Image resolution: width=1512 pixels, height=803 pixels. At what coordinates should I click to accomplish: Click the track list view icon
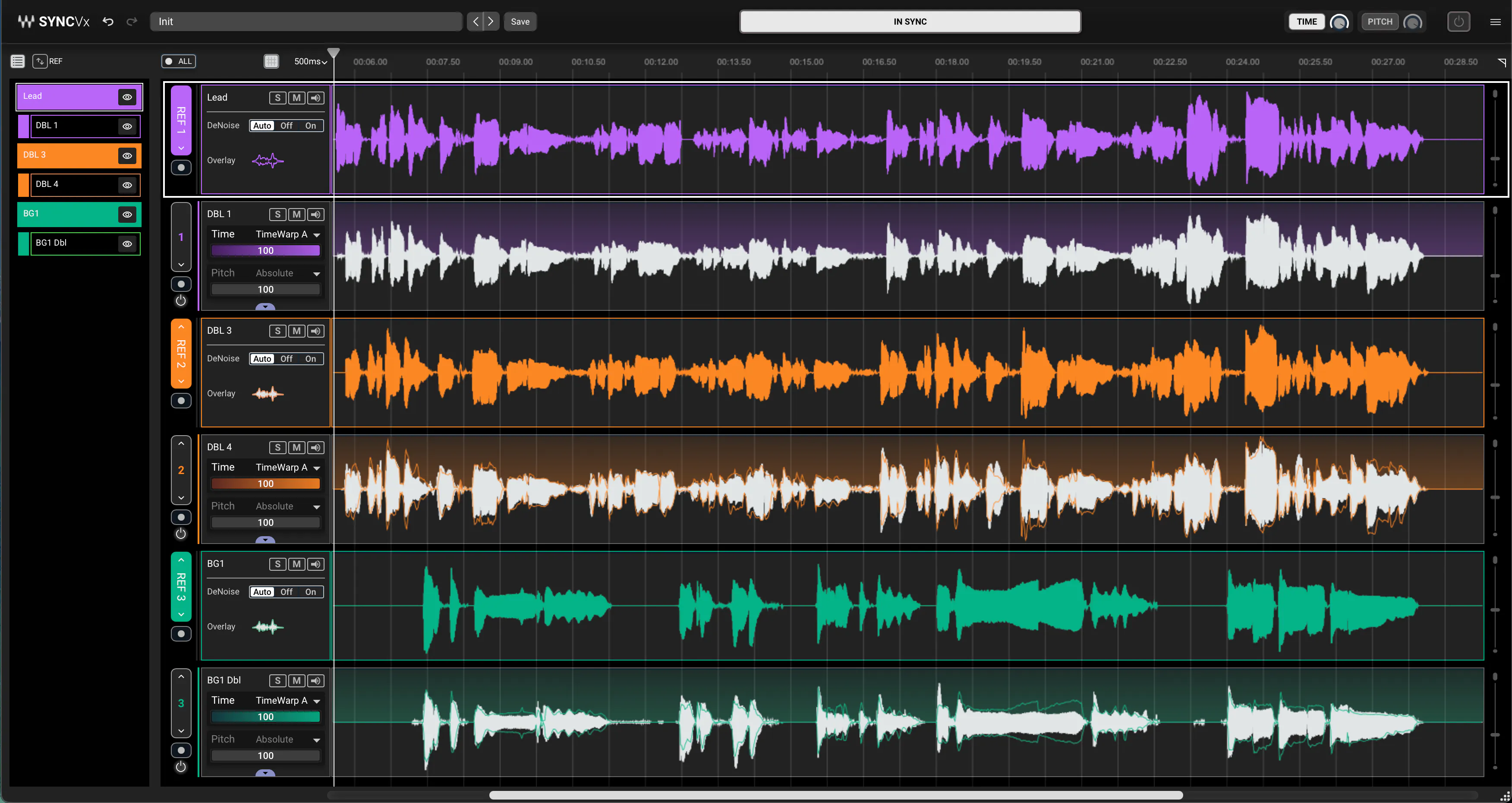18,61
